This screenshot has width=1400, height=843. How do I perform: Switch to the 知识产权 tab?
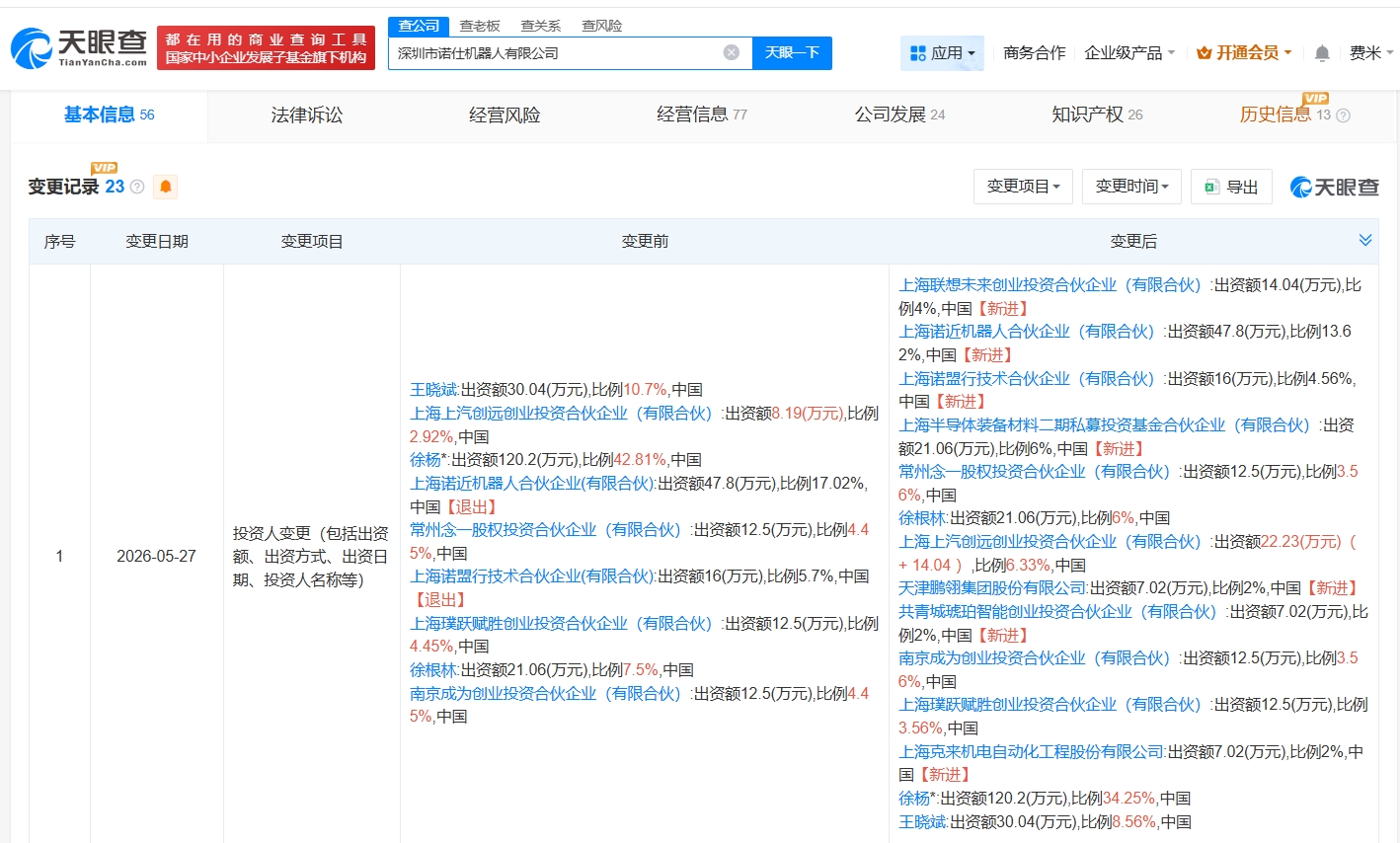[1097, 115]
